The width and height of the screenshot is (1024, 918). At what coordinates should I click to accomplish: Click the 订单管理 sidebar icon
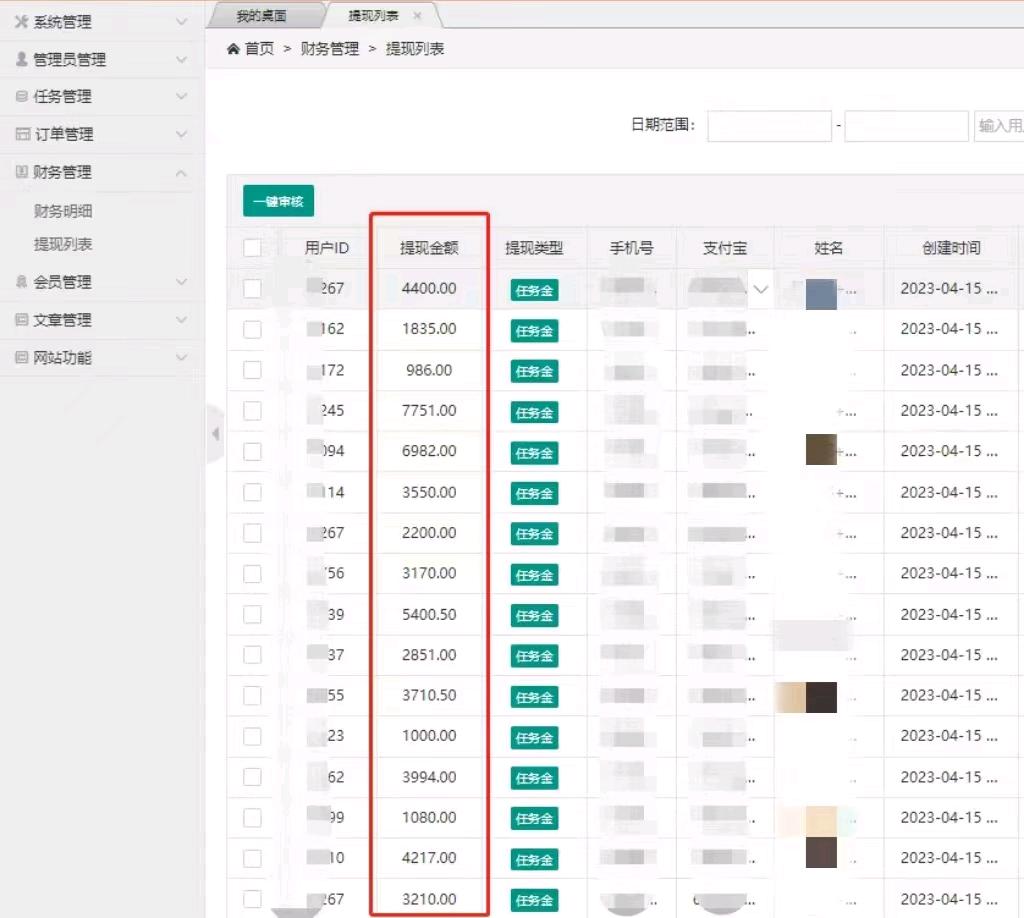pyautogui.click(x=21, y=134)
